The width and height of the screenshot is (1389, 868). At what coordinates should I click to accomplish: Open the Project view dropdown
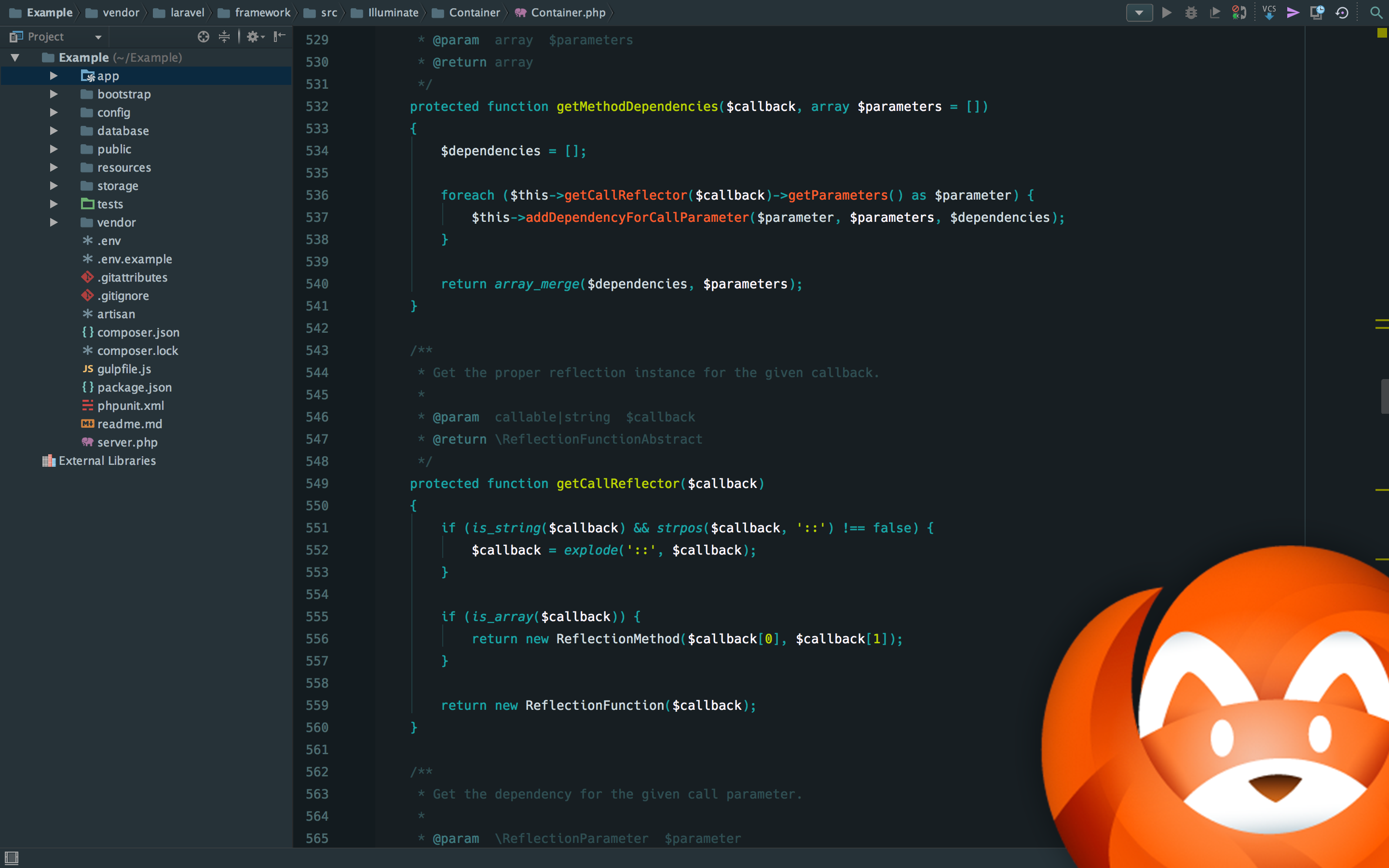click(98, 37)
